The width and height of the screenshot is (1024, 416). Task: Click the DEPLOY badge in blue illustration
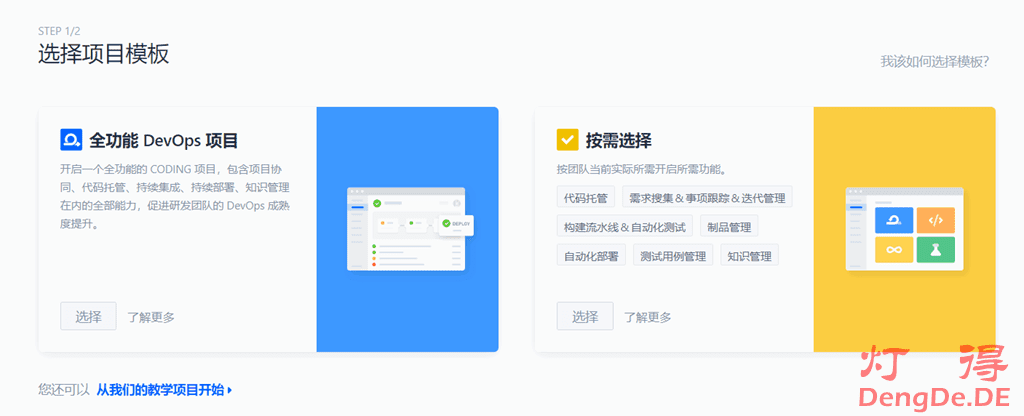pos(455,224)
